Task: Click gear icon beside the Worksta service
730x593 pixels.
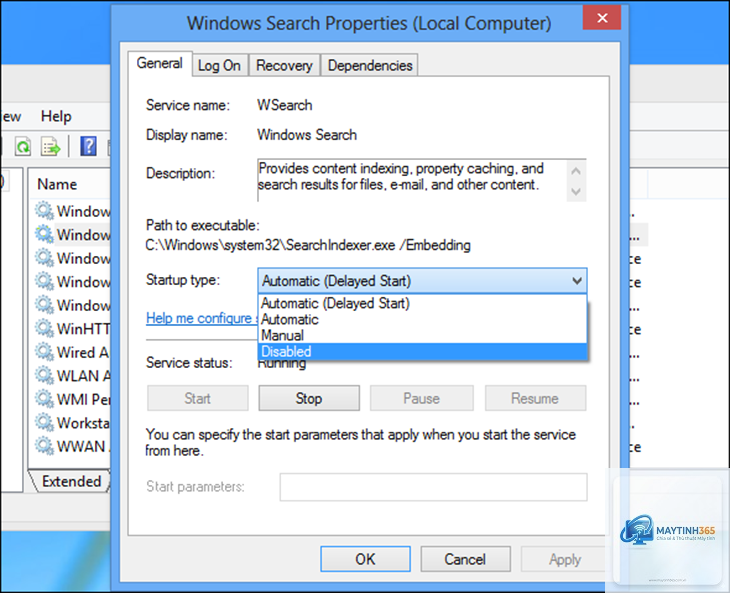Action: point(44,423)
